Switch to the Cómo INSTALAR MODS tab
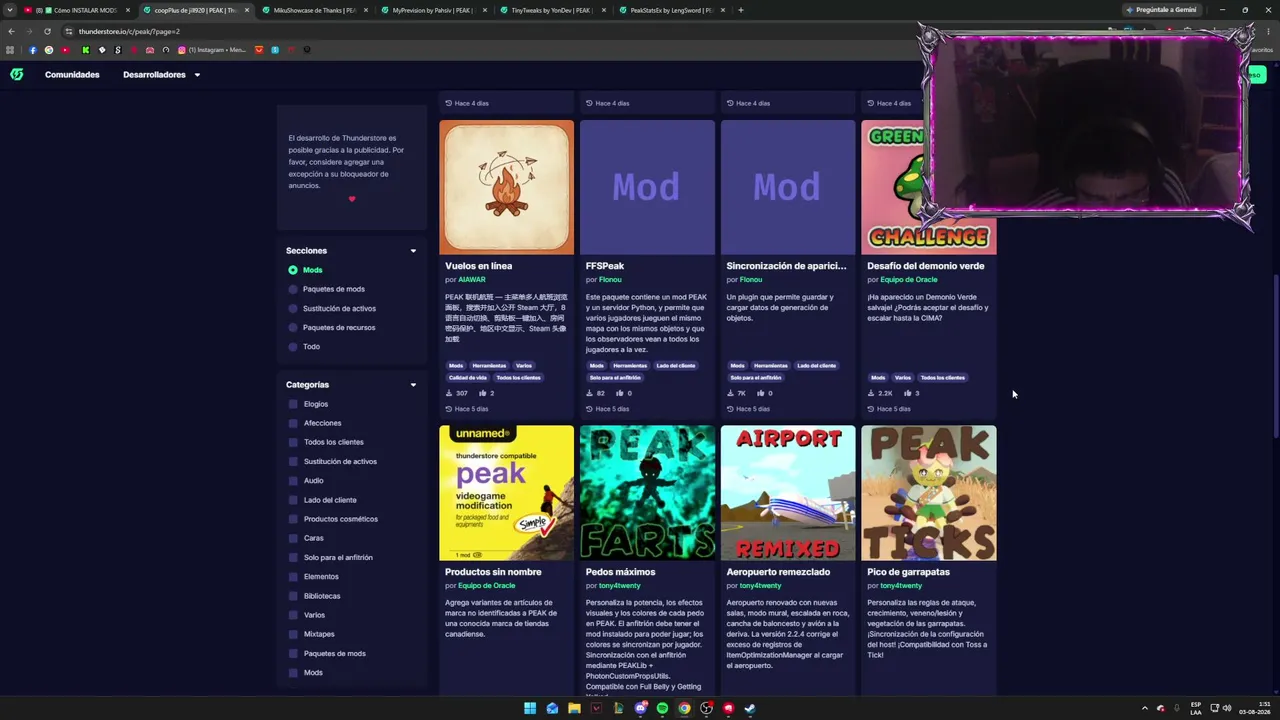Screen dimensions: 1280x720 pos(78,10)
